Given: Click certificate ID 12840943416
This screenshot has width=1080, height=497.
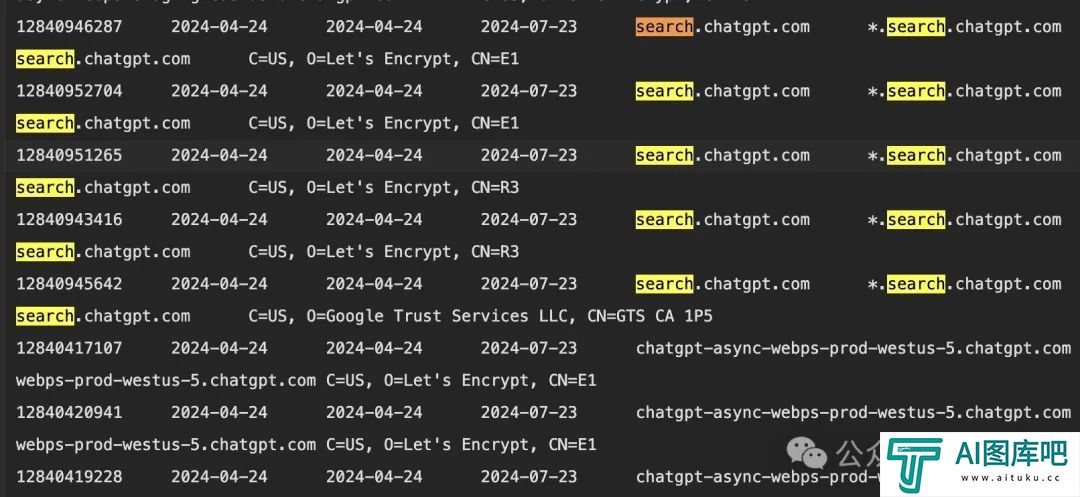Looking at the screenshot, I should [x=69, y=220].
